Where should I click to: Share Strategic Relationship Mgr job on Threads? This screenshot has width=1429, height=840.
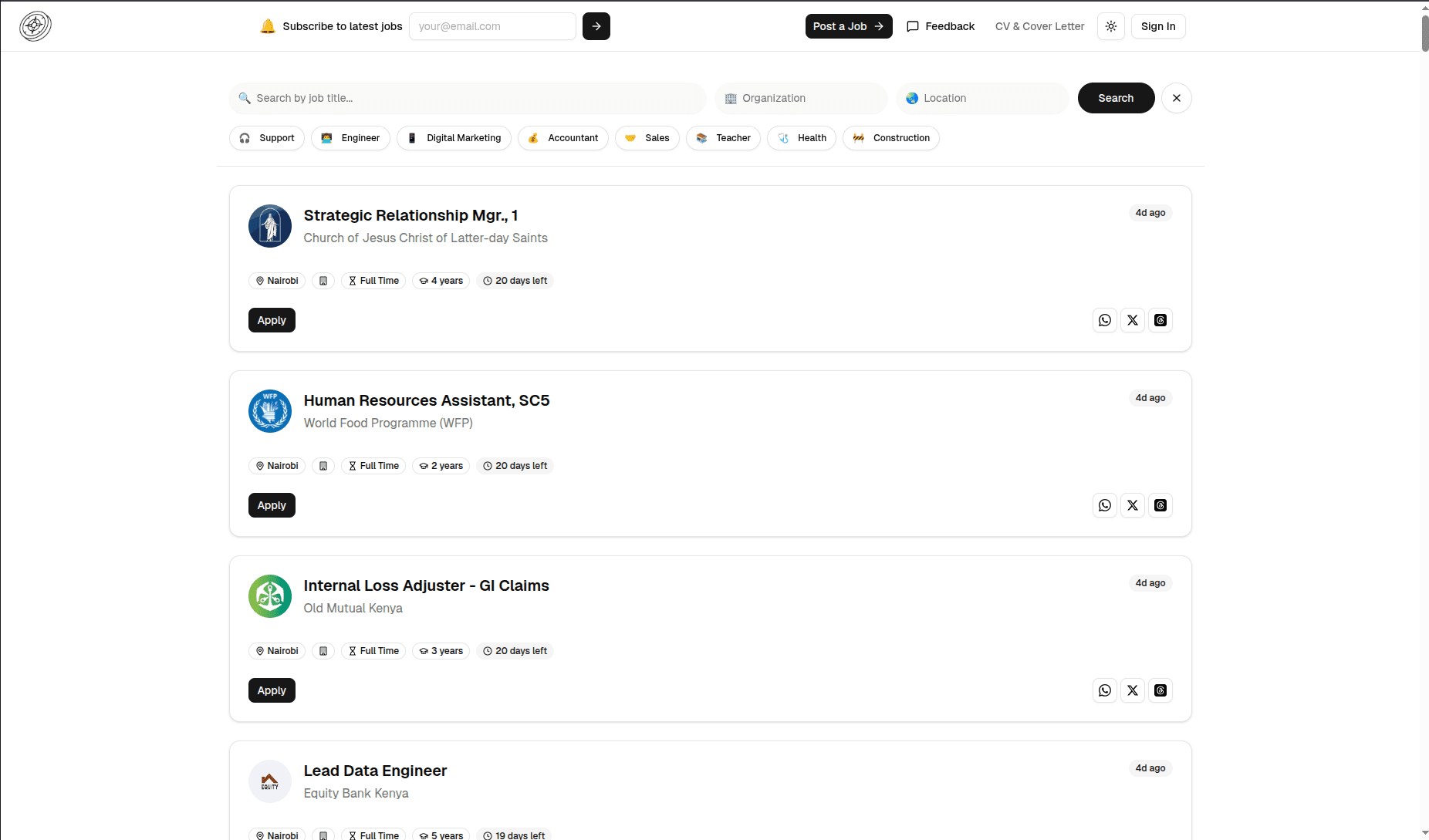pos(1160,320)
